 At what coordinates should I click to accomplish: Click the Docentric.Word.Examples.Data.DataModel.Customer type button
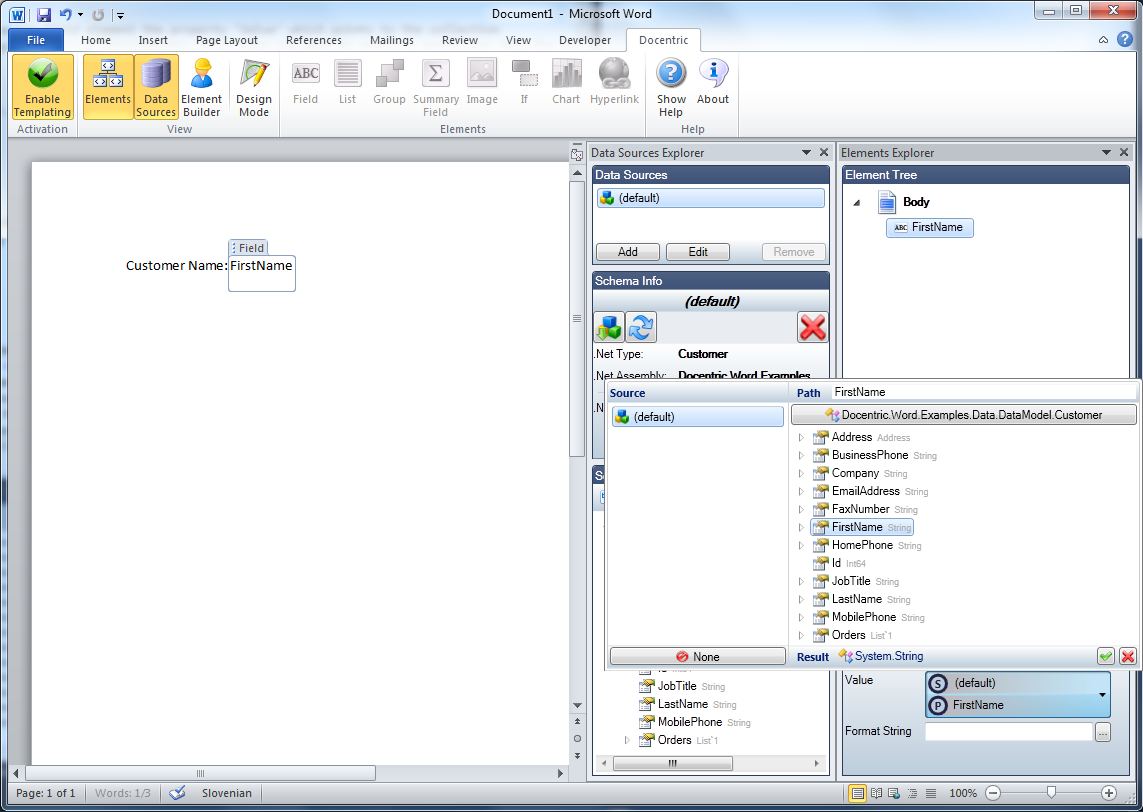[x=963, y=415]
